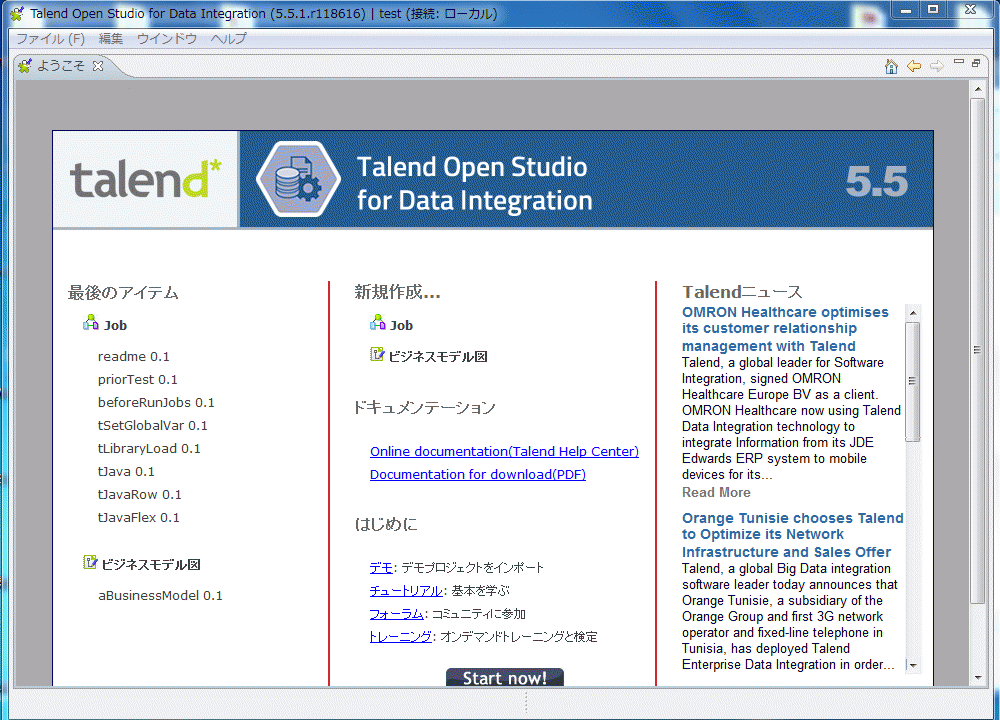Maximize the welcome view panel
Screen dimensions: 1000x720
pos(976,62)
